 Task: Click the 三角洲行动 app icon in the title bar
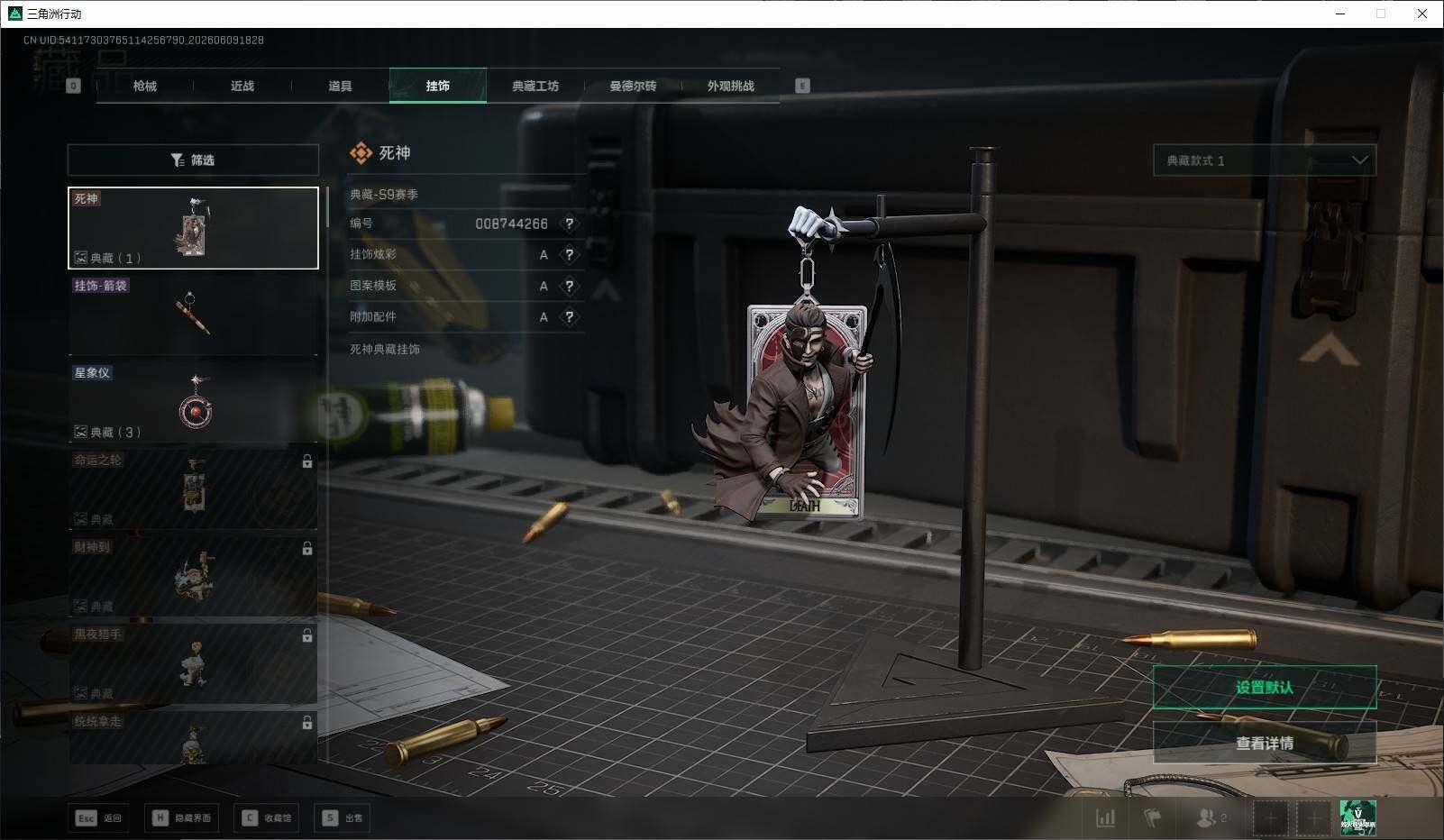click(x=14, y=14)
